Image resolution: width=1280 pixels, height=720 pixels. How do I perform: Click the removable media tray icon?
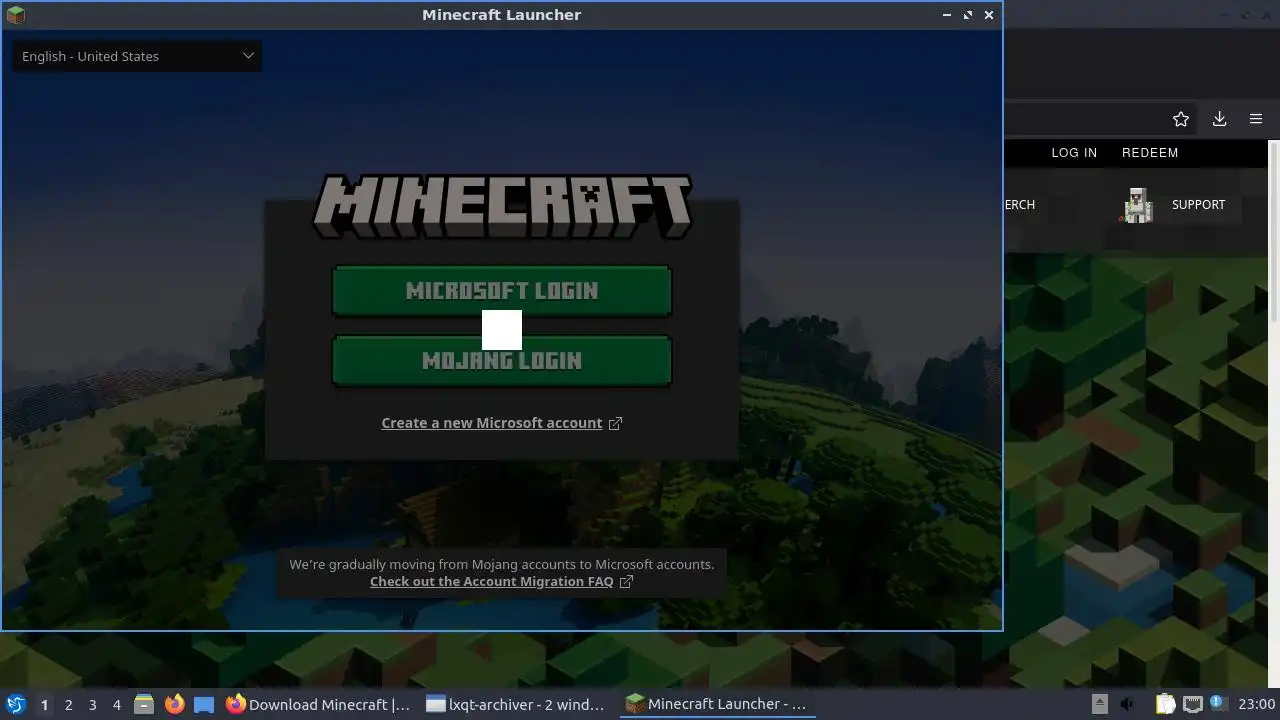click(x=1099, y=704)
